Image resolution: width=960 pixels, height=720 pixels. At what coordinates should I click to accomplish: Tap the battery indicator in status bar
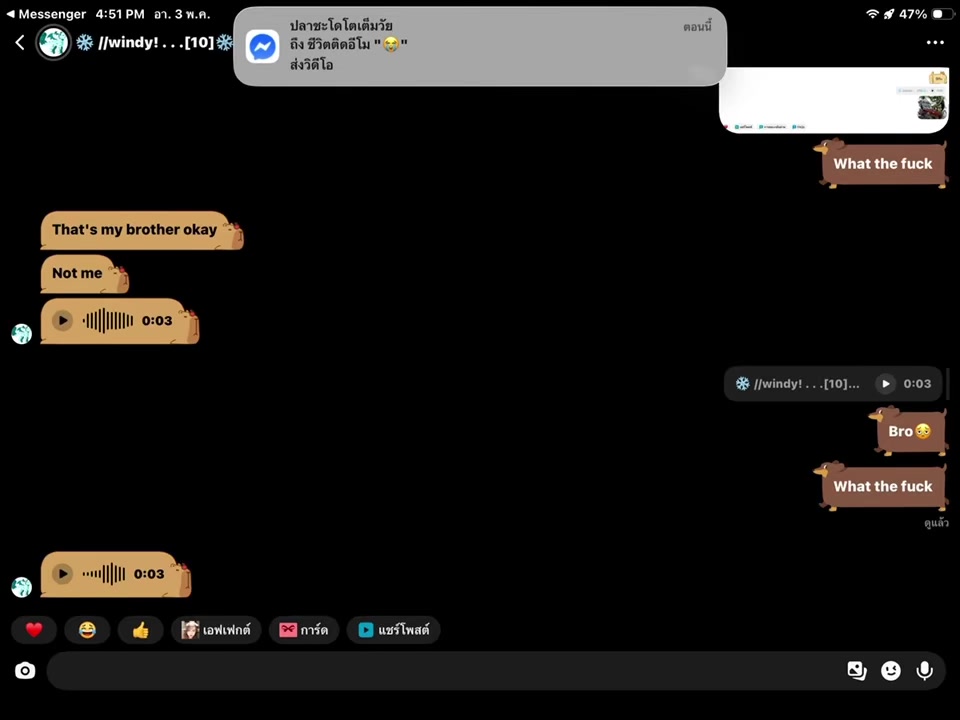tap(942, 13)
